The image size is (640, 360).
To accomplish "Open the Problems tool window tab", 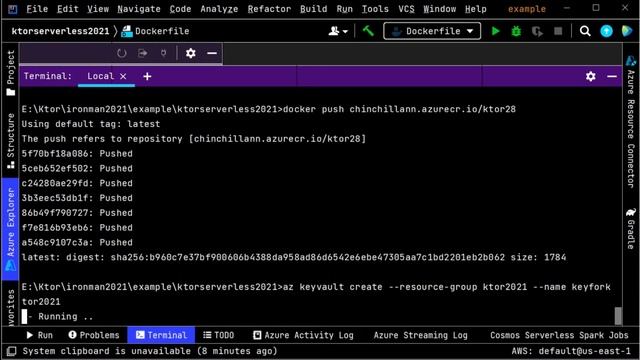I will (94, 335).
